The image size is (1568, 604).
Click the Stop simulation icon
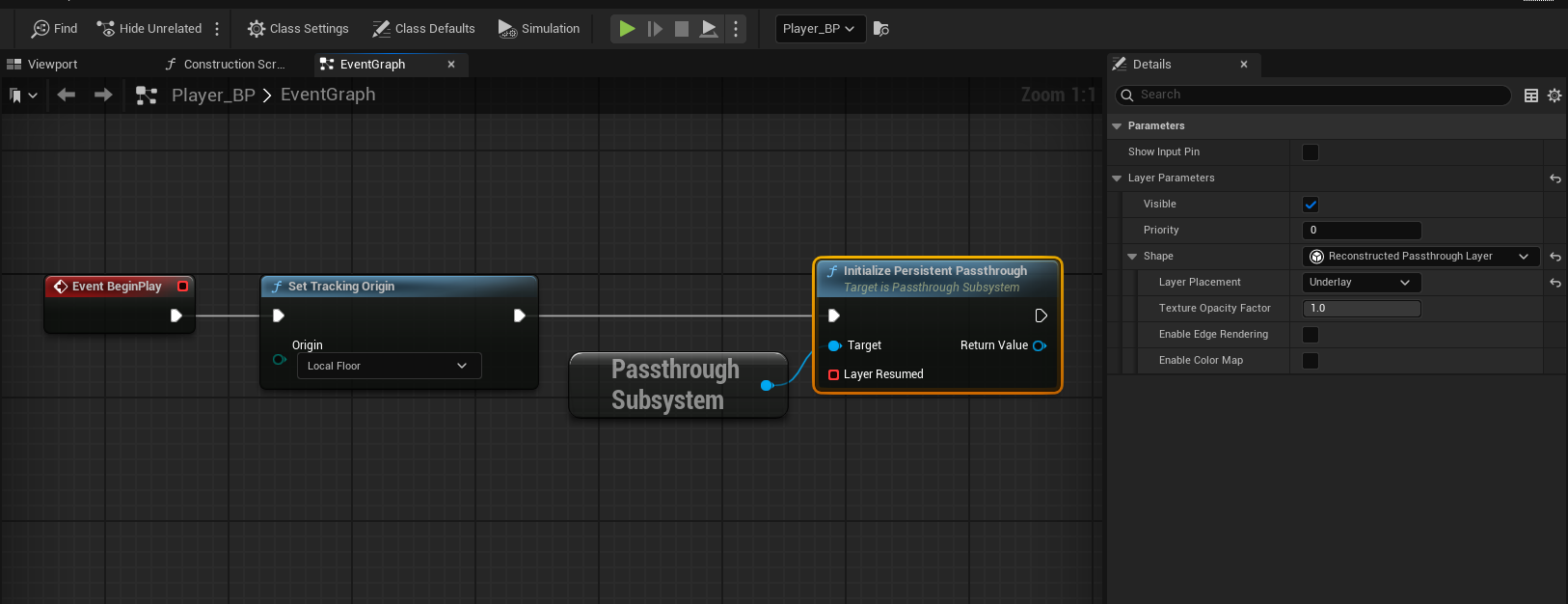tap(682, 29)
